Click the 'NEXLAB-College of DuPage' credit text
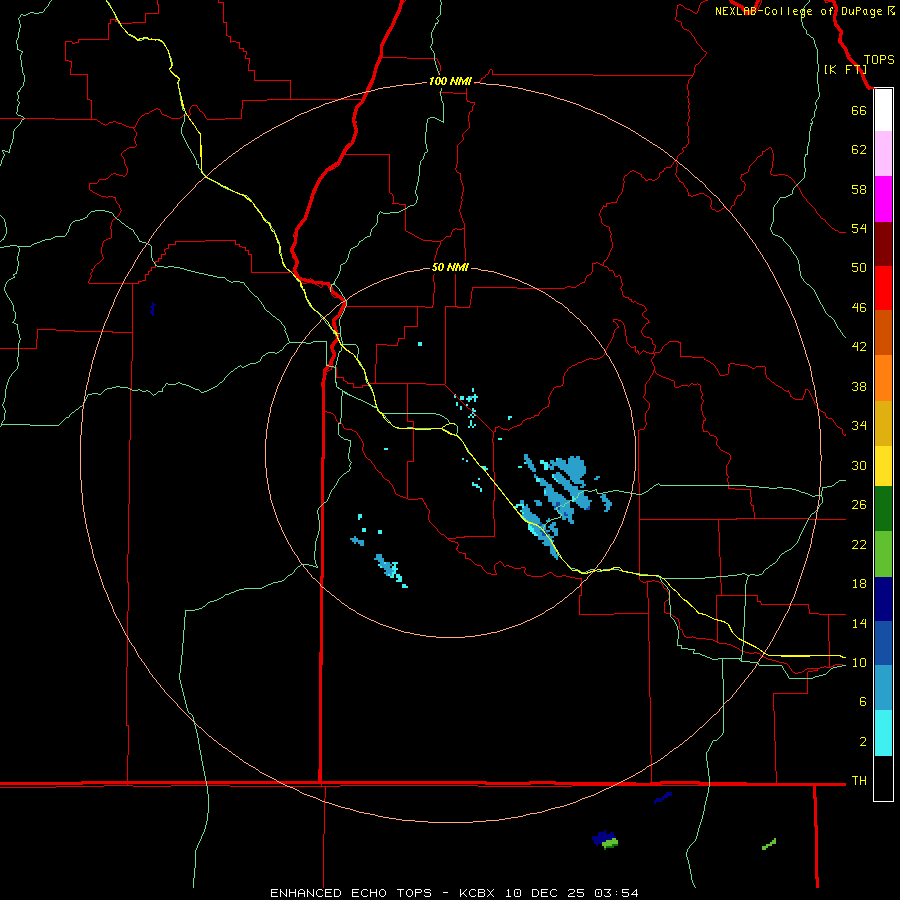The width and height of the screenshot is (900, 900). click(798, 11)
